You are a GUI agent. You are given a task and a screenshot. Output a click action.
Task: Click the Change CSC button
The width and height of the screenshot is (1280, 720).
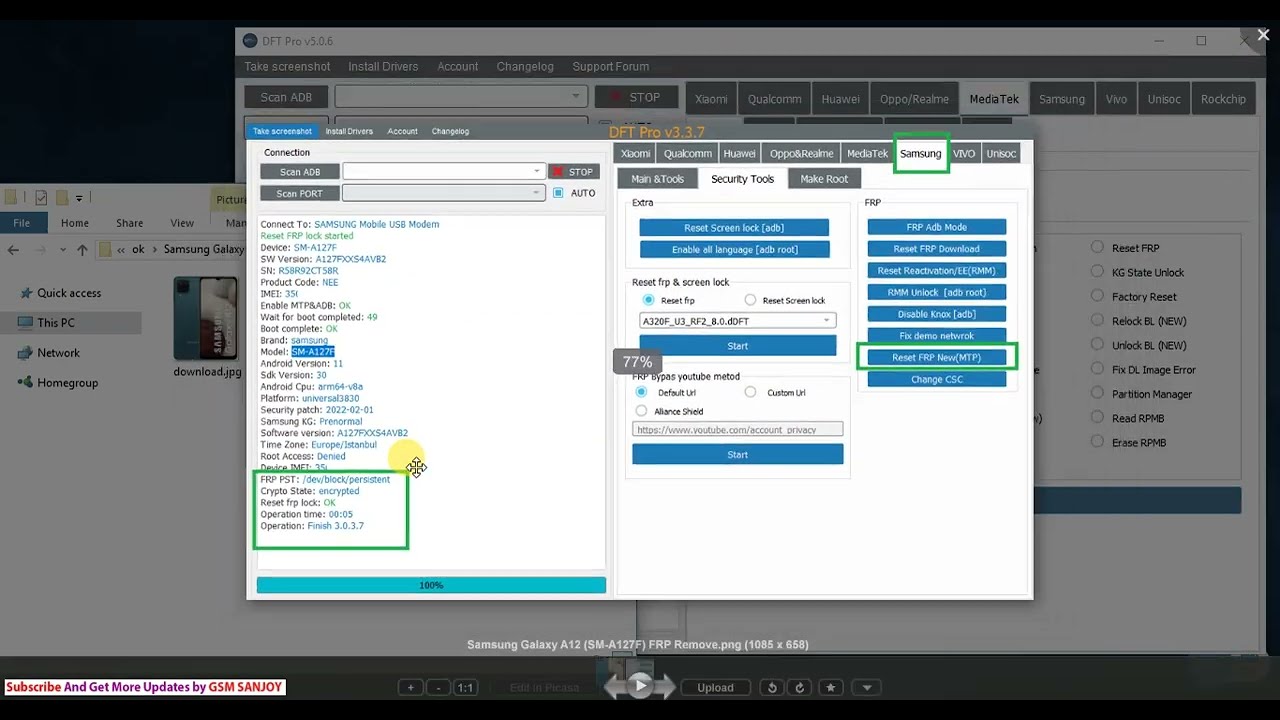937,379
